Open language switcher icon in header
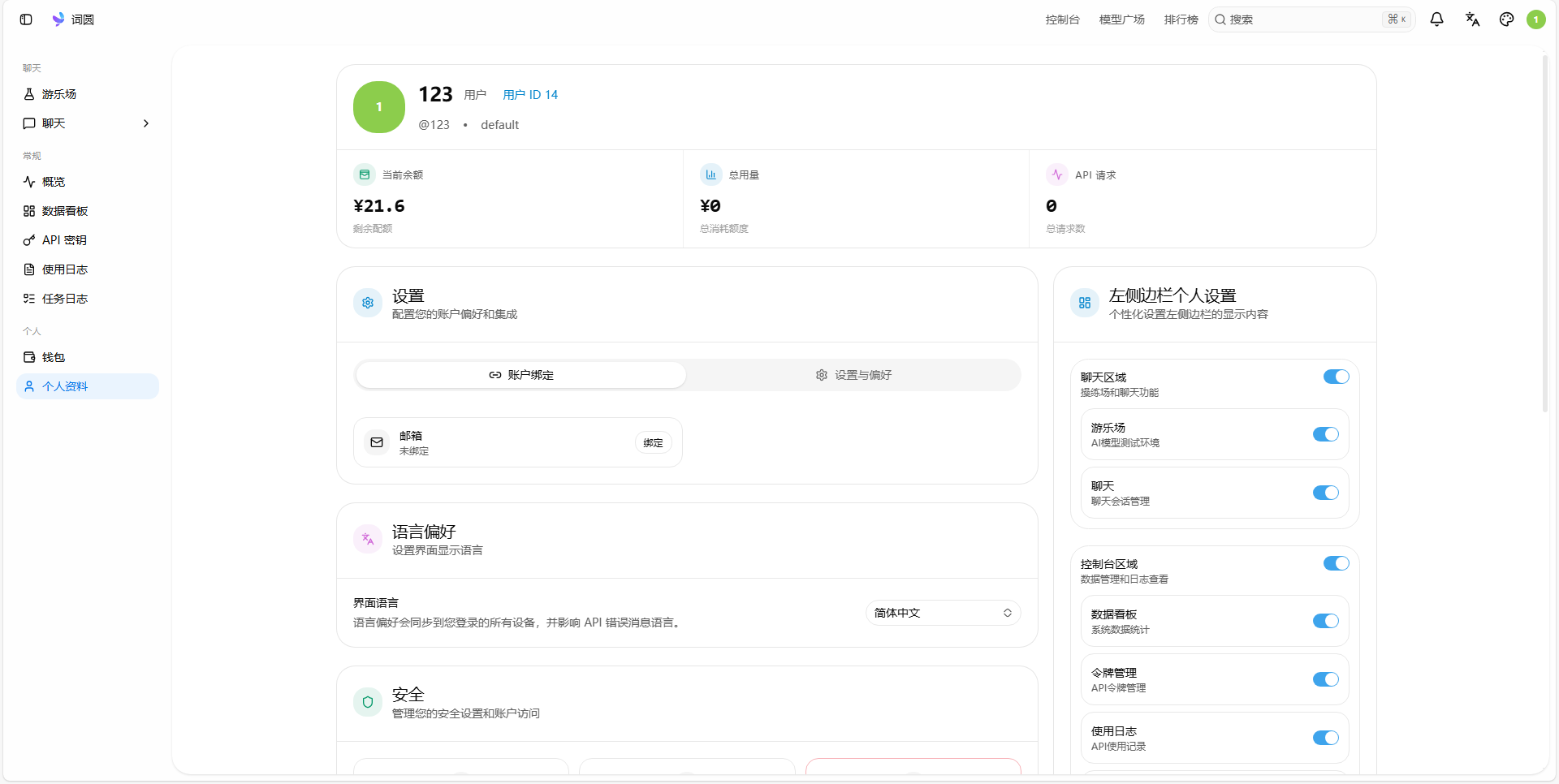Screen dimensions: 1559x784 click(x=1472, y=19)
